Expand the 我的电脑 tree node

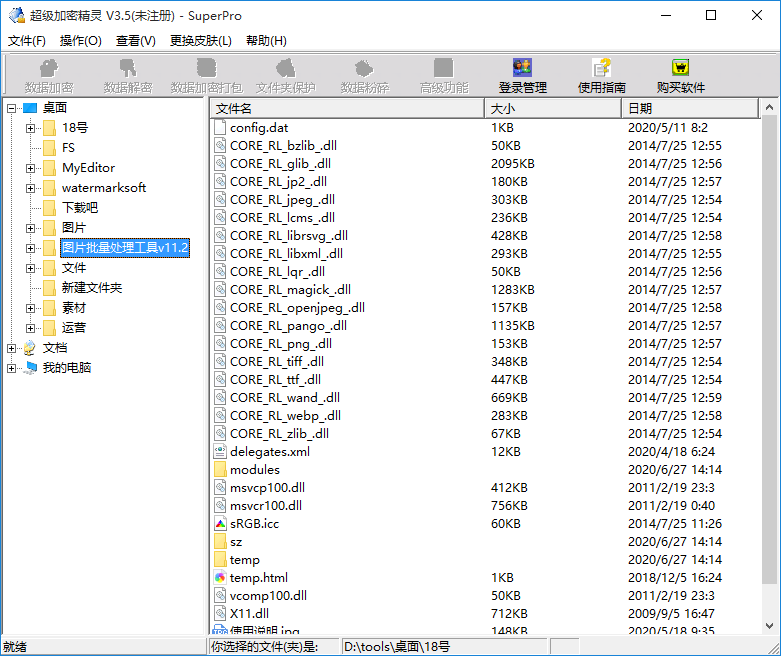pyautogui.click(x=11, y=368)
